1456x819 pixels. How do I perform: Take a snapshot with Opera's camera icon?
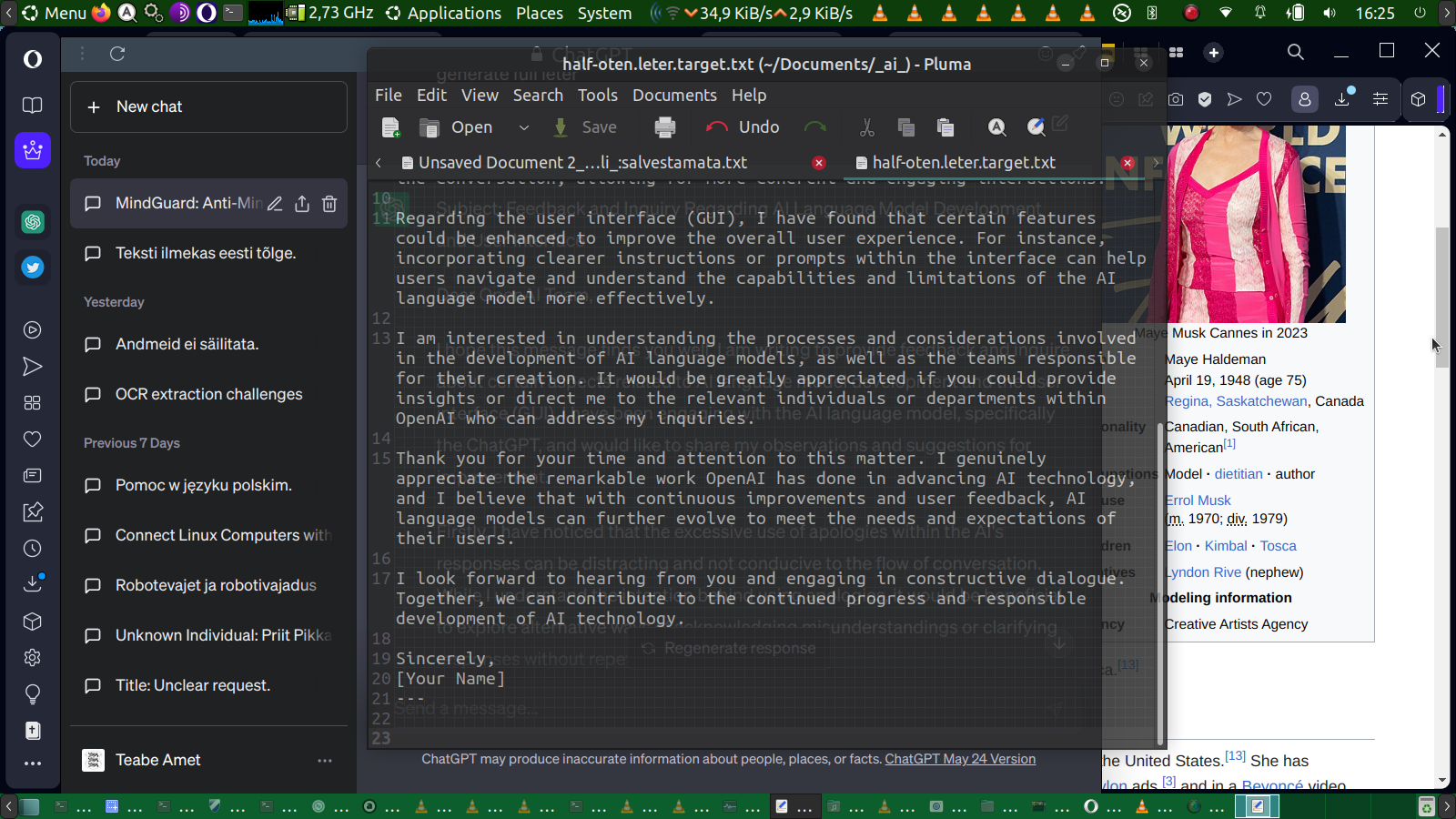pos(1176,99)
